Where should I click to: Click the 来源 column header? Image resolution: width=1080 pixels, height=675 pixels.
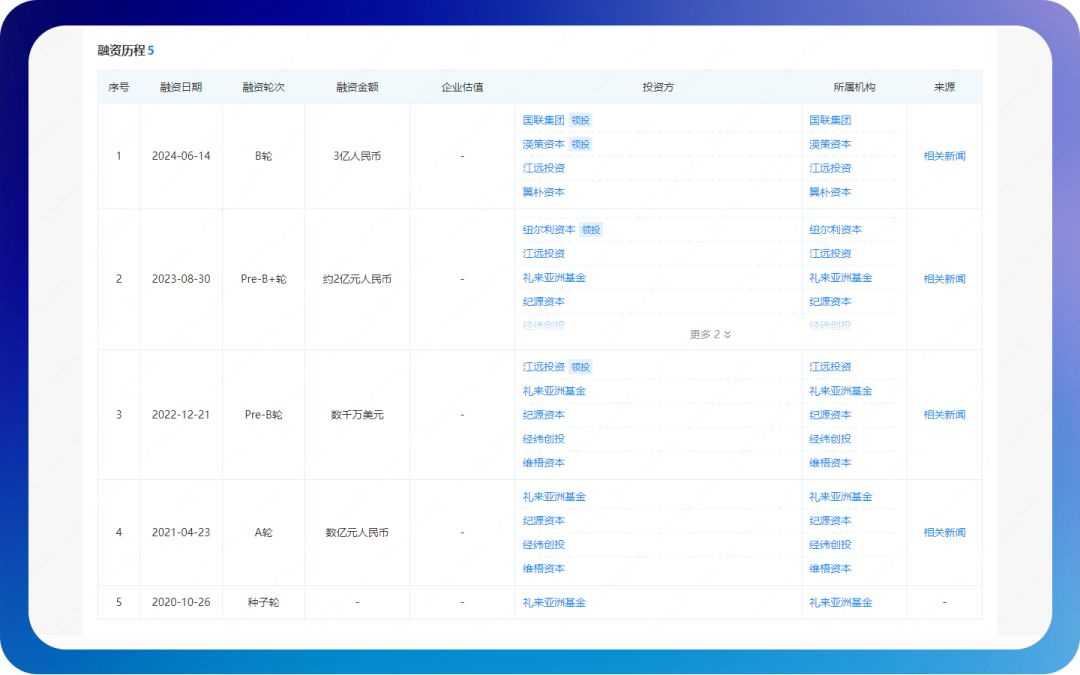[944, 87]
